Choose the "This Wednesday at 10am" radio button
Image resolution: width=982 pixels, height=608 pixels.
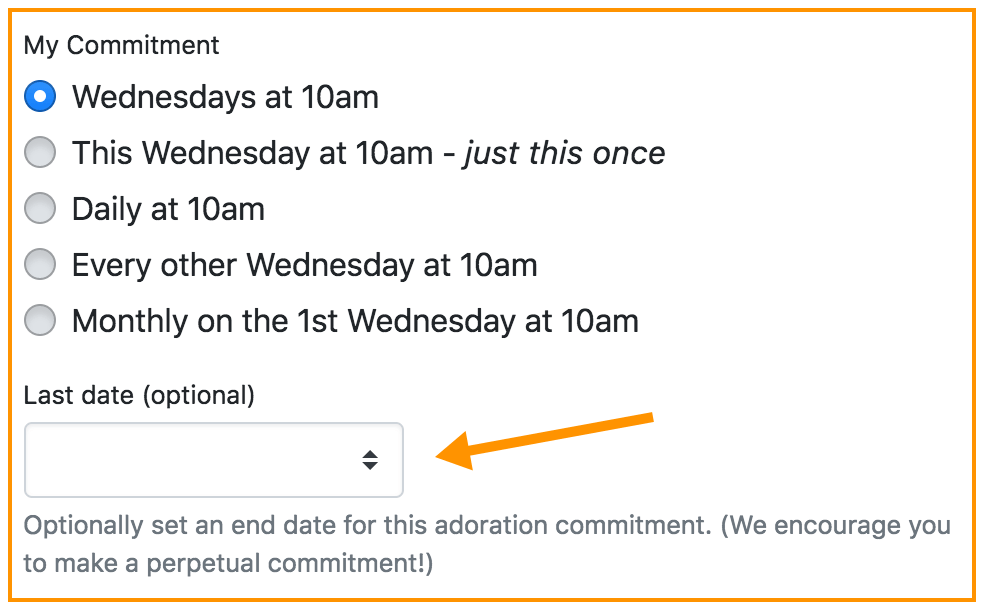(40, 153)
